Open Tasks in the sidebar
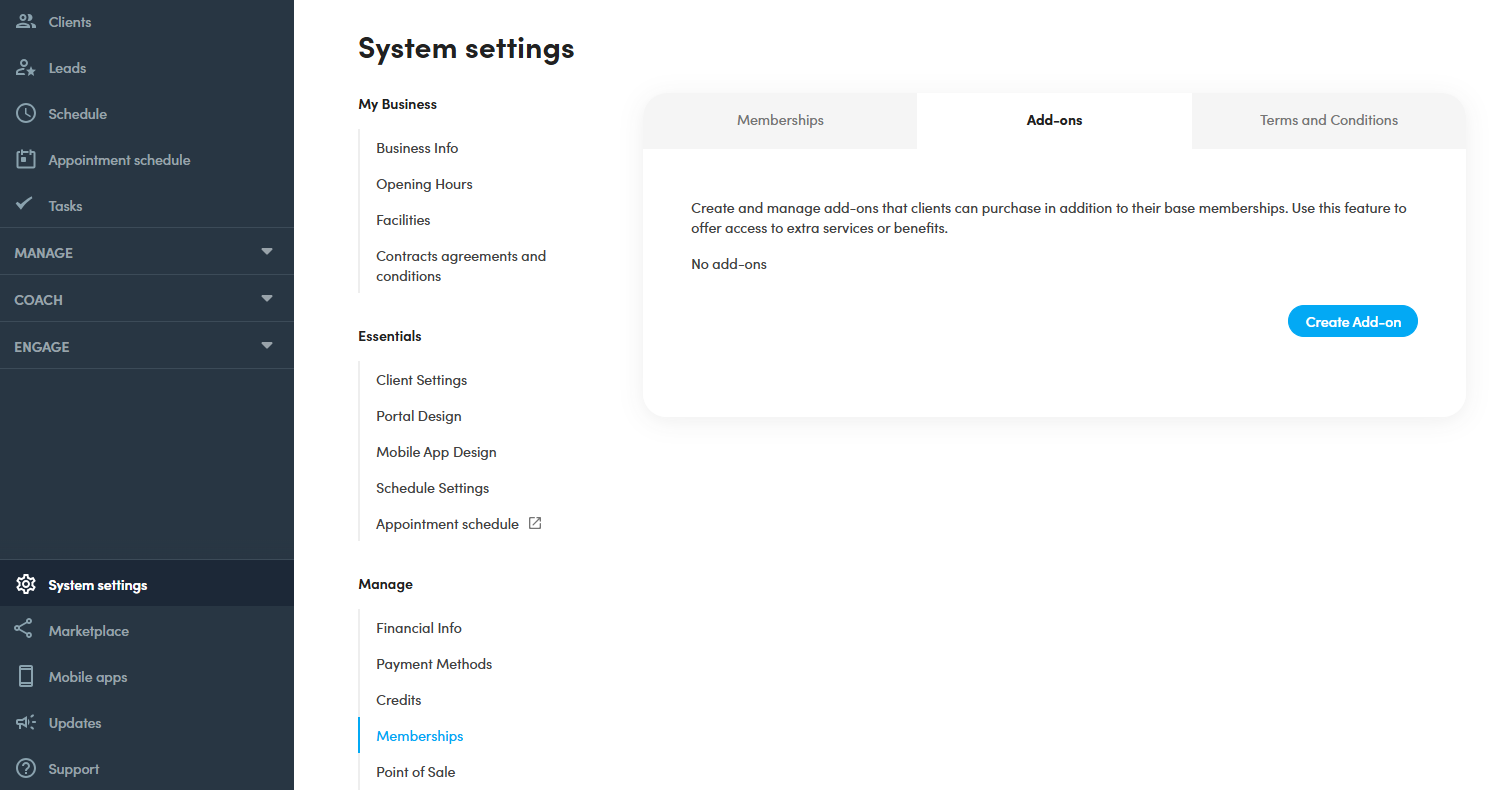Screen dimensions: 1491x790 [147, 206]
